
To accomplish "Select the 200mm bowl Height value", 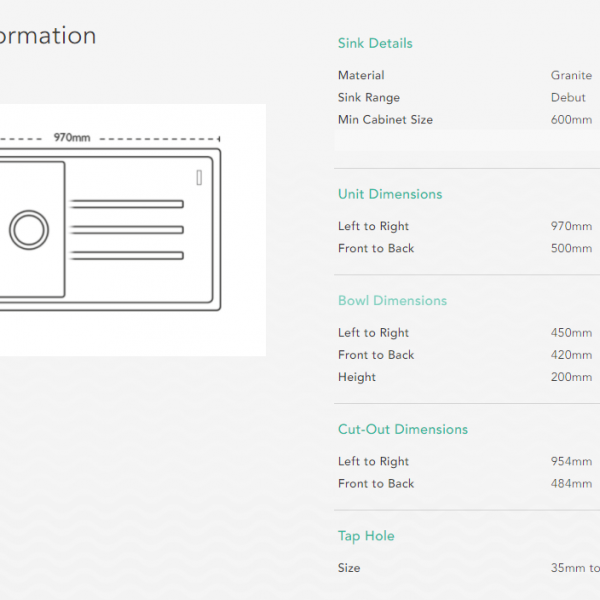I will 571,377.
